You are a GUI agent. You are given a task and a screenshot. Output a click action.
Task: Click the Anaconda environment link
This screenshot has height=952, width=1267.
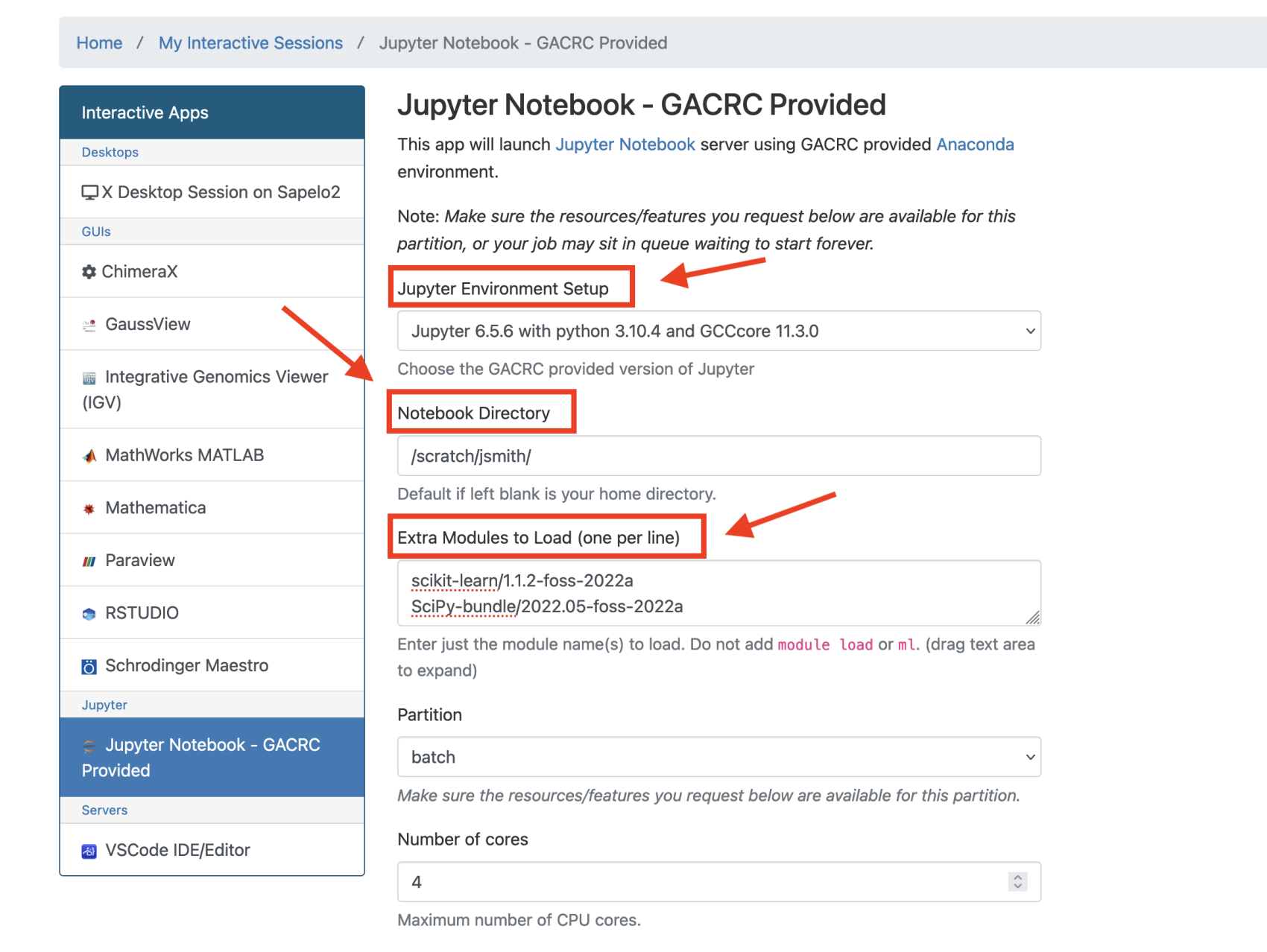(x=975, y=144)
